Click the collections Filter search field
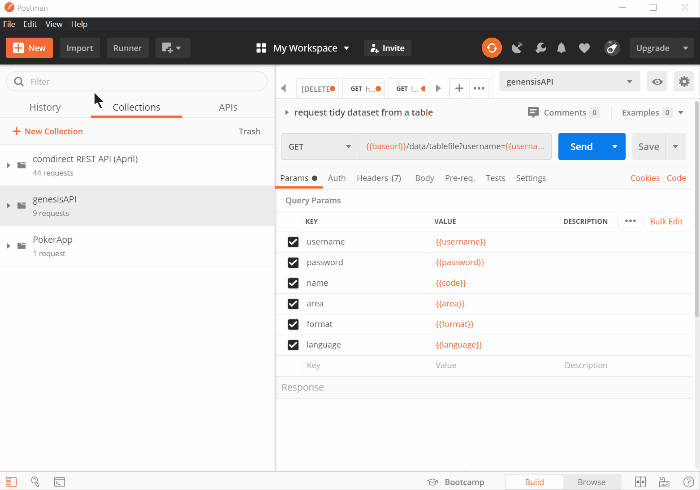The width and height of the screenshot is (700, 490). click(x=137, y=82)
